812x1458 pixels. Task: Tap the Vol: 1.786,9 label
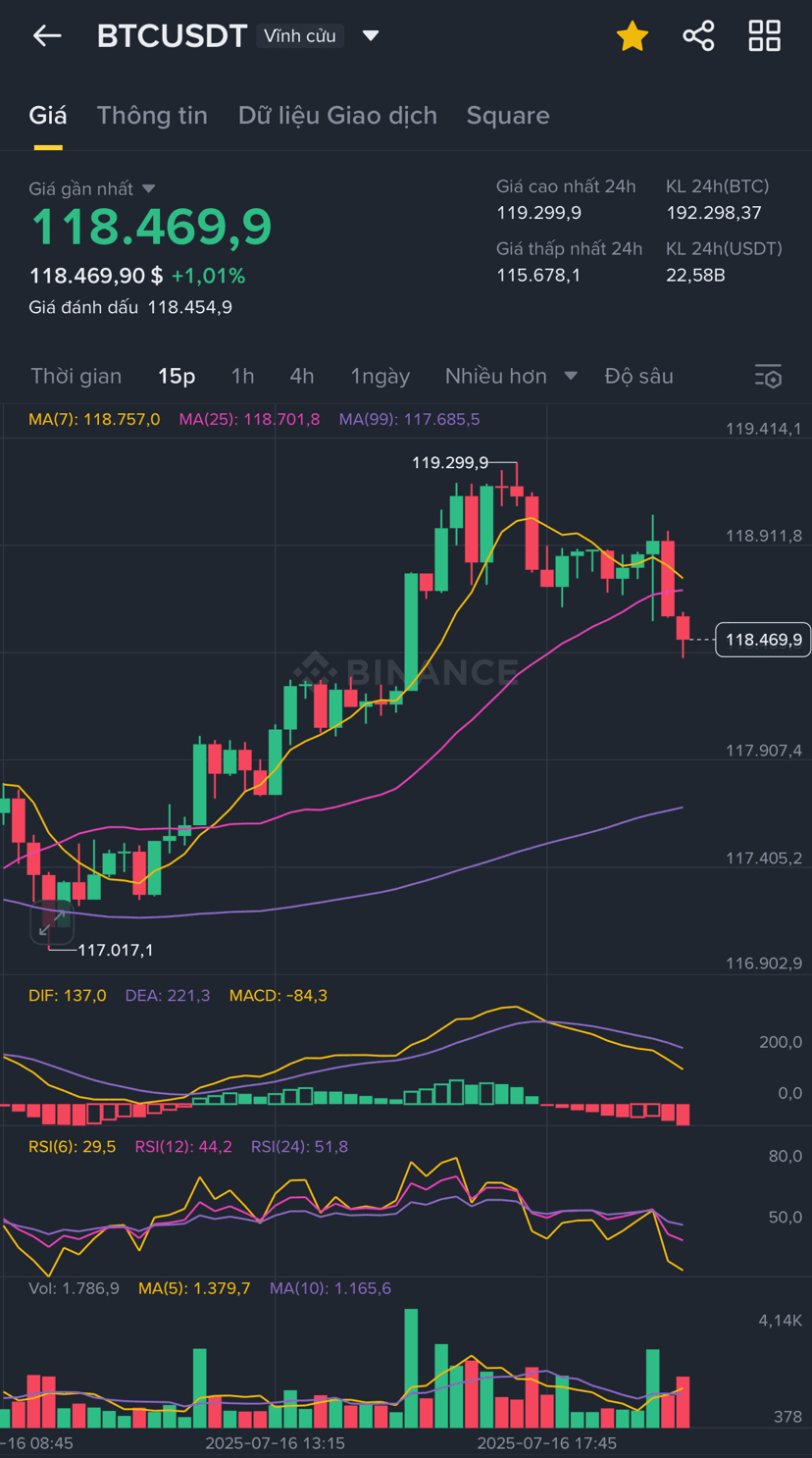click(74, 1288)
